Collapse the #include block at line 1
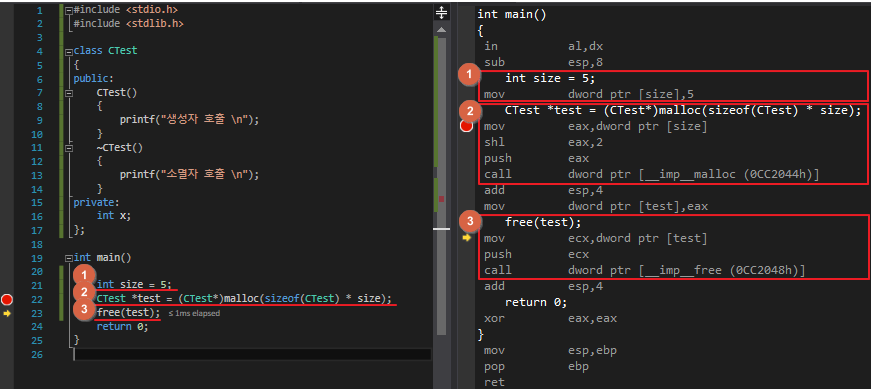The height and width of the screenshot is (389, 871). click(68, 10)
